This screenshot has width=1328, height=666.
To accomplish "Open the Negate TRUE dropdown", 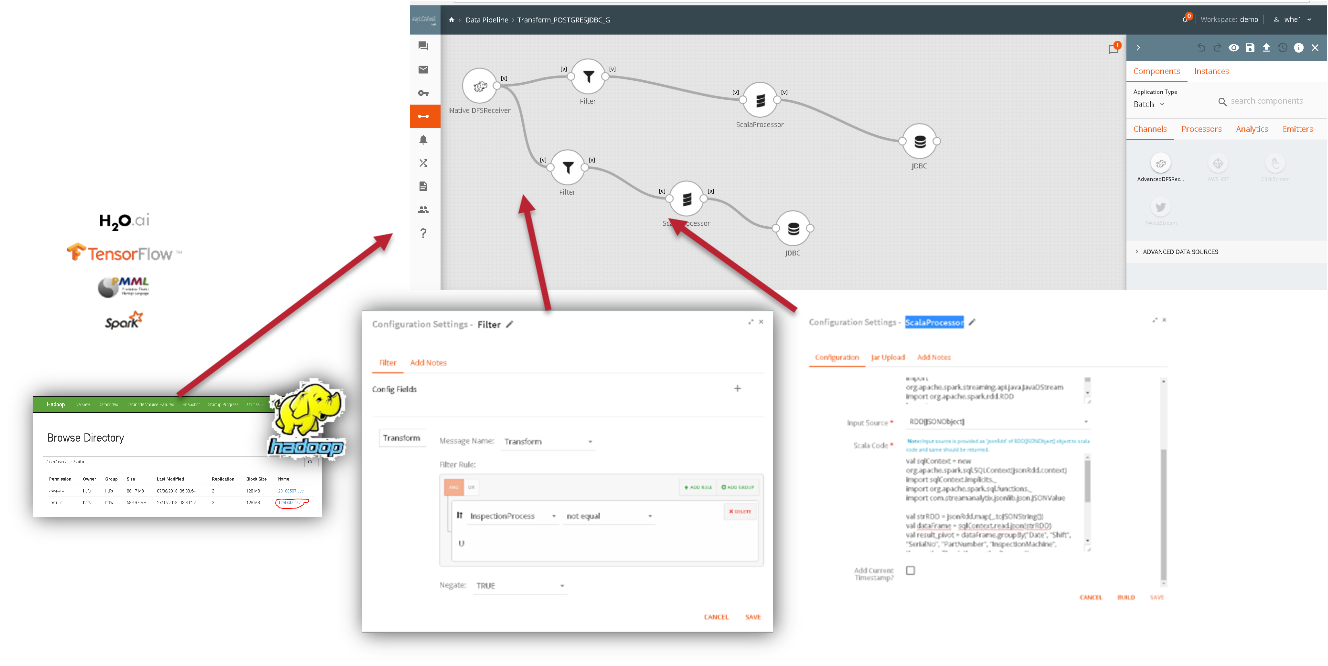I will click(x=520, y=586).
